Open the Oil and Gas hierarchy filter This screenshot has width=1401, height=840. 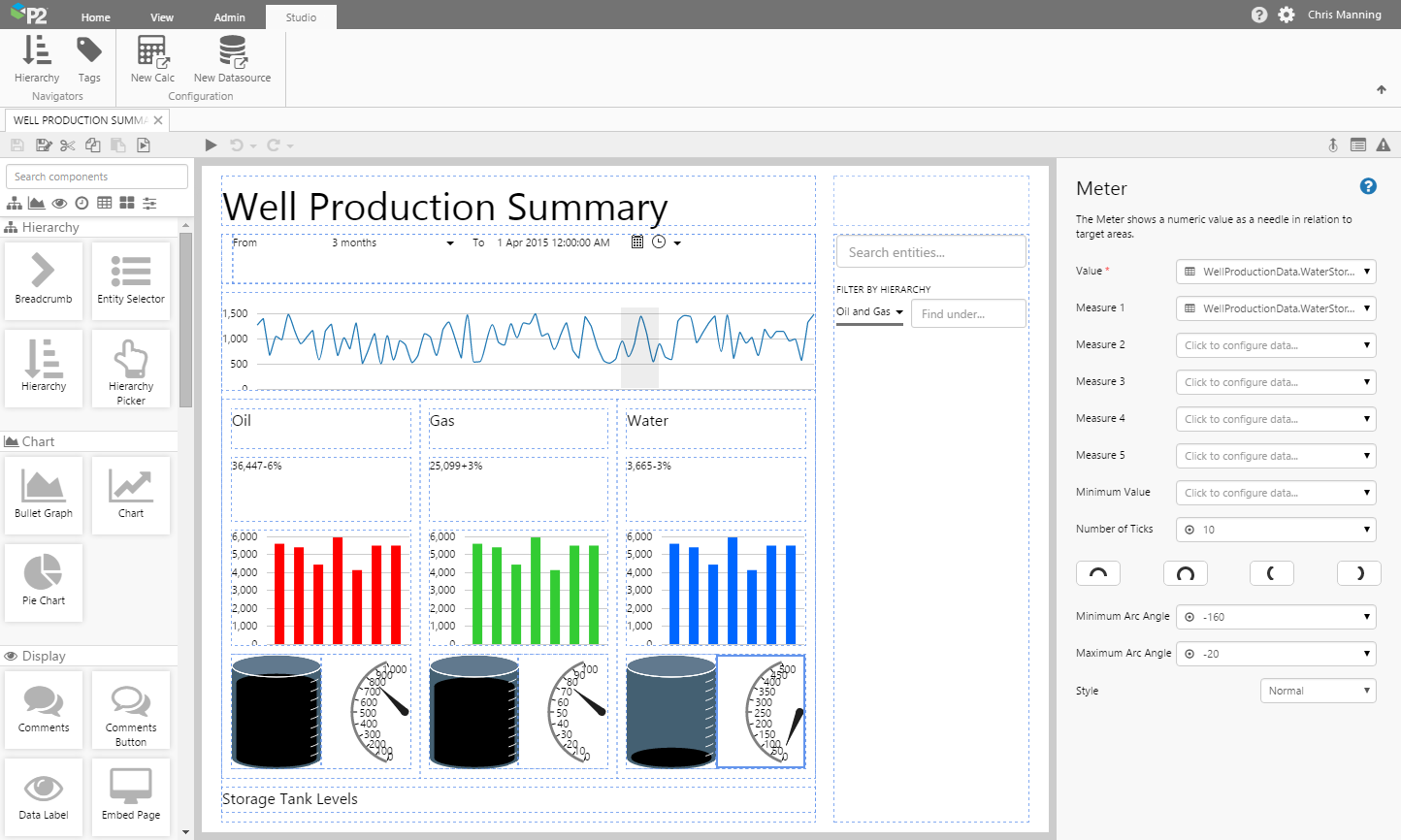(x=869, y=312)
